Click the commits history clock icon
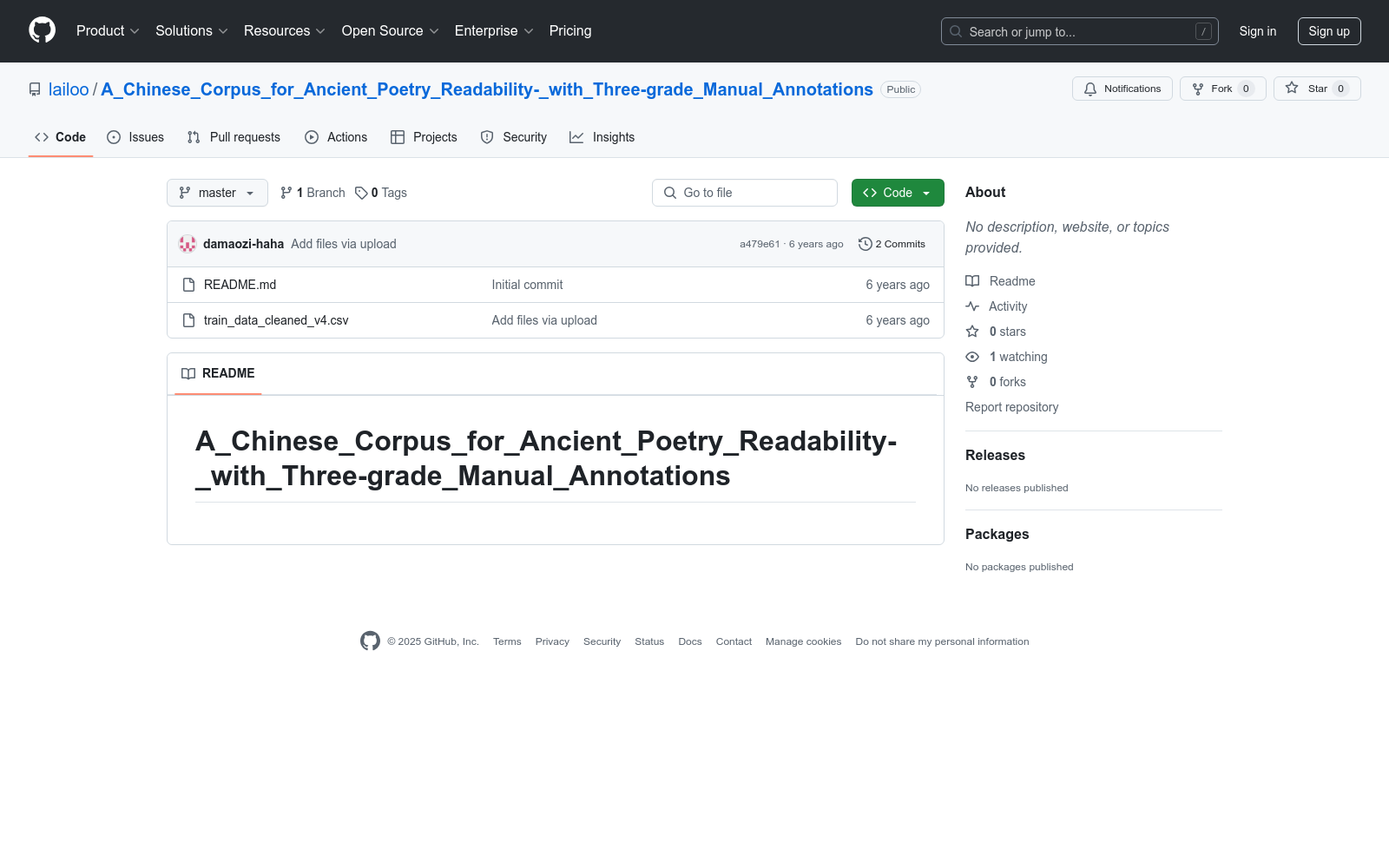This screenshot has width=1389, height=868. (865, 244)
